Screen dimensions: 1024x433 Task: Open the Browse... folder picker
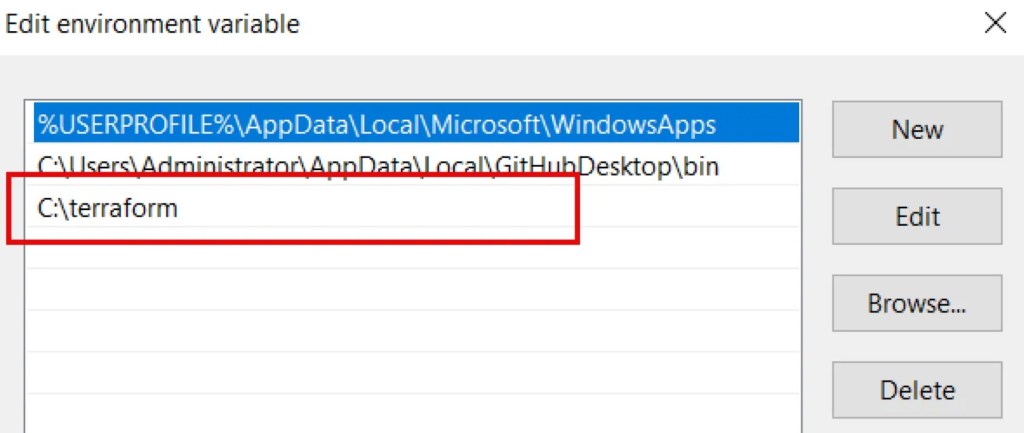[916, 303]
